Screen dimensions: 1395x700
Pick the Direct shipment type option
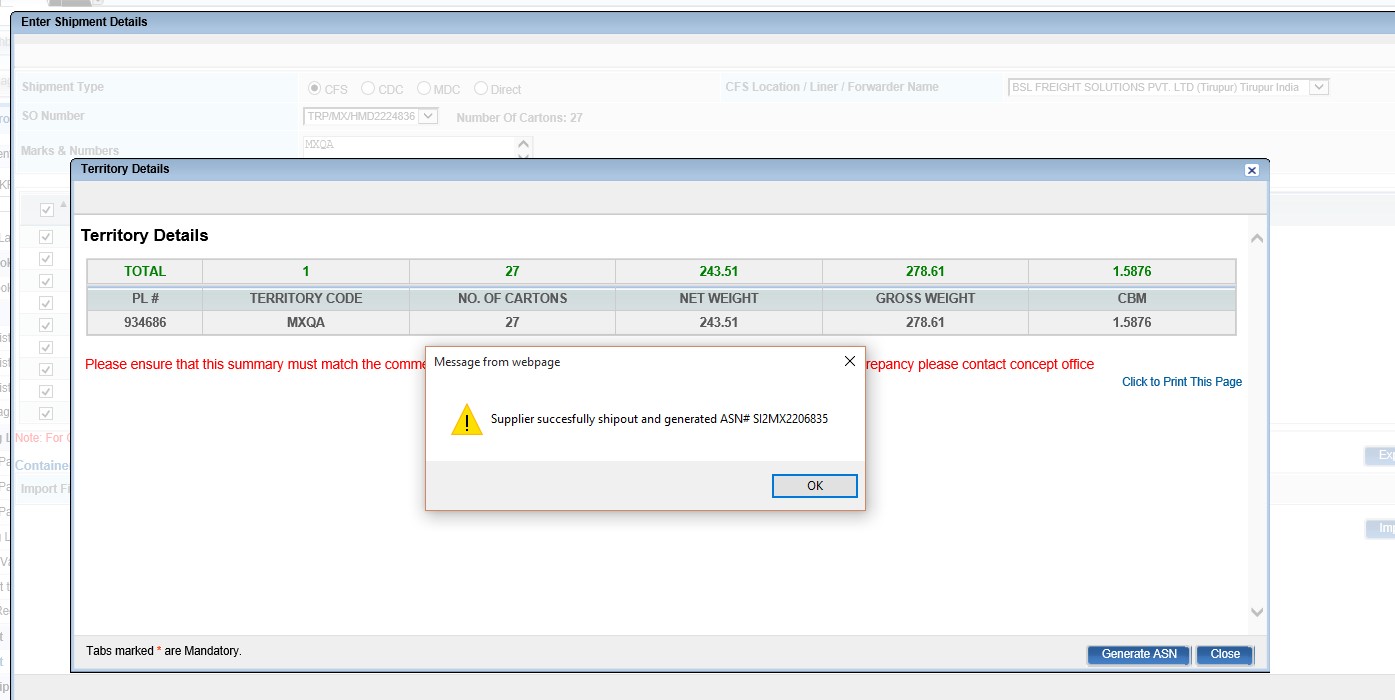481,89
